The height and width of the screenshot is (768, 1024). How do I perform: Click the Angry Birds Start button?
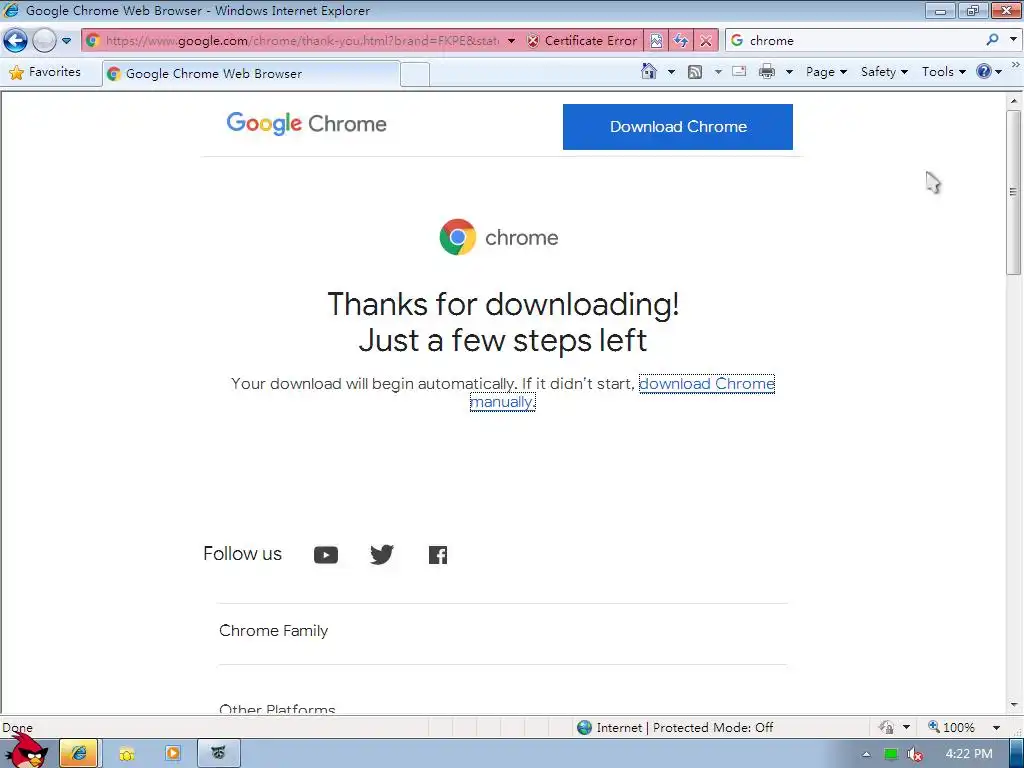(27, 752)
